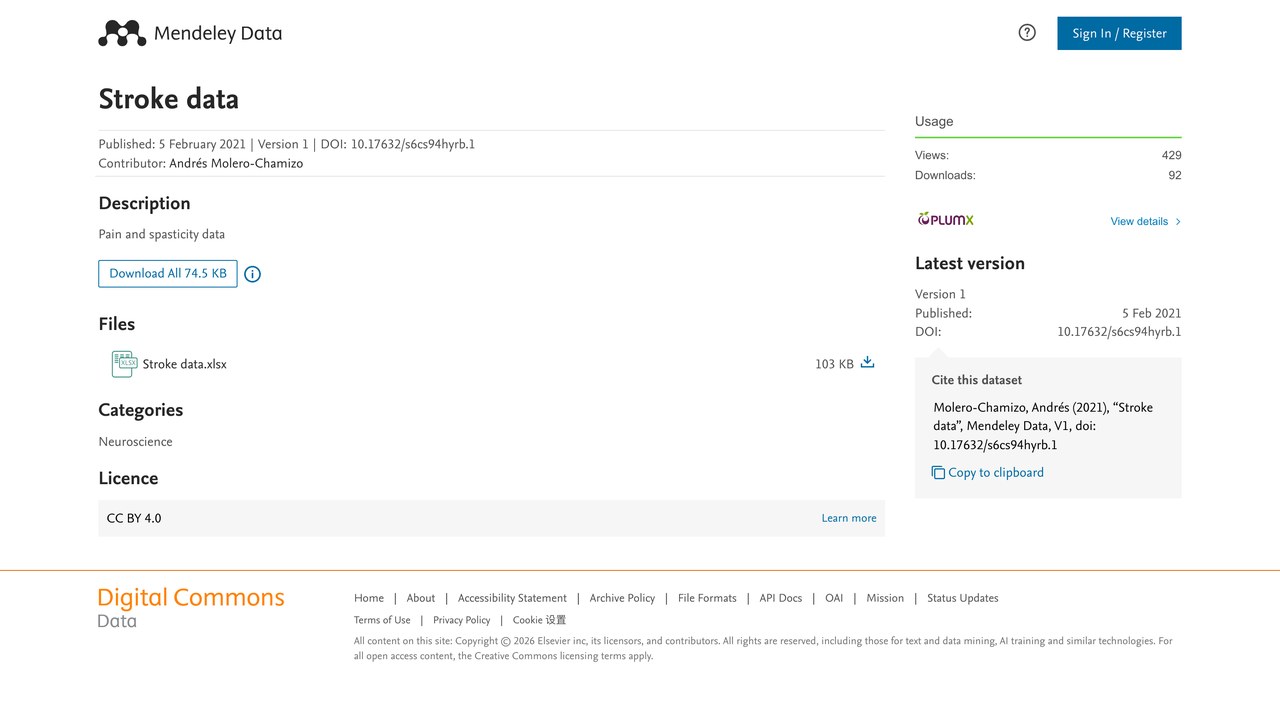Expand PlumX details with chevron arrow

pyautogui.click(x=1178, y=222)
